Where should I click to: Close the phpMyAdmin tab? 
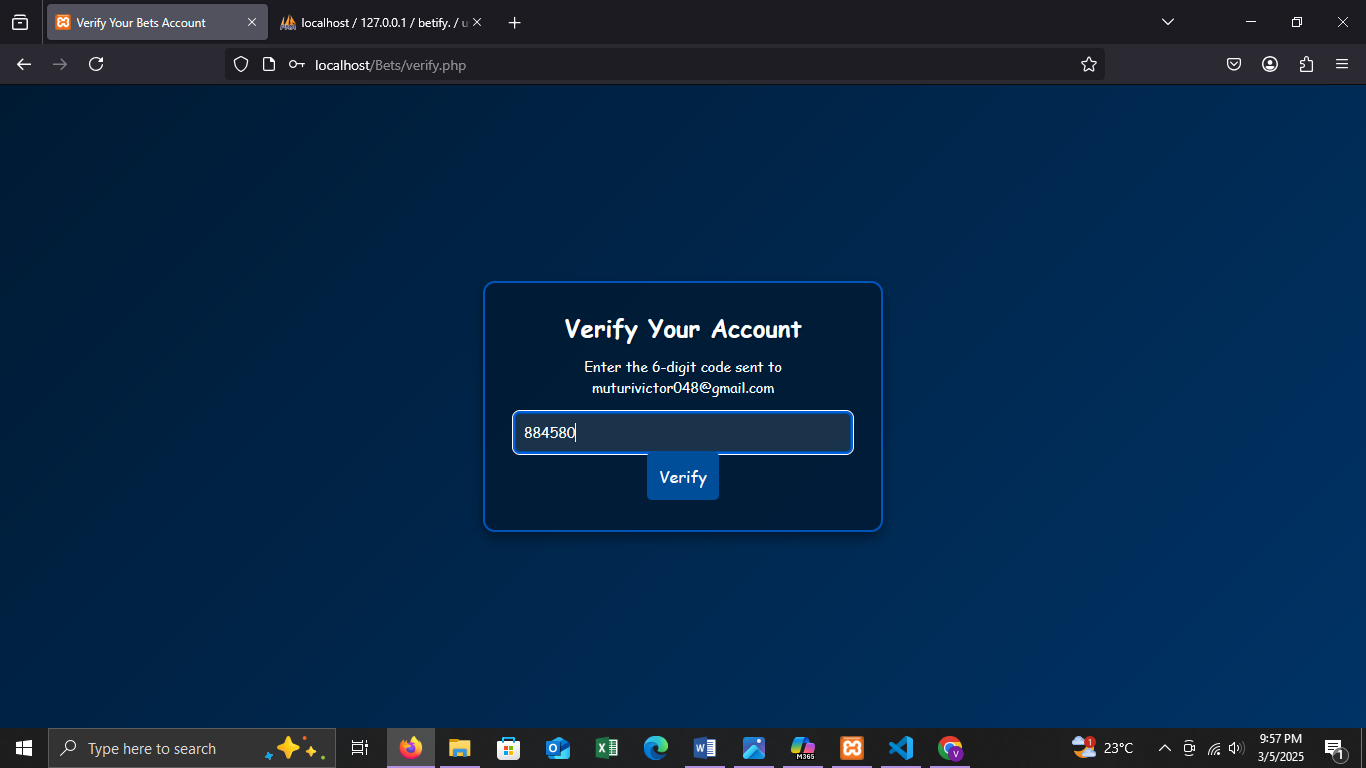pyautogui.click(x=477, y=22)
